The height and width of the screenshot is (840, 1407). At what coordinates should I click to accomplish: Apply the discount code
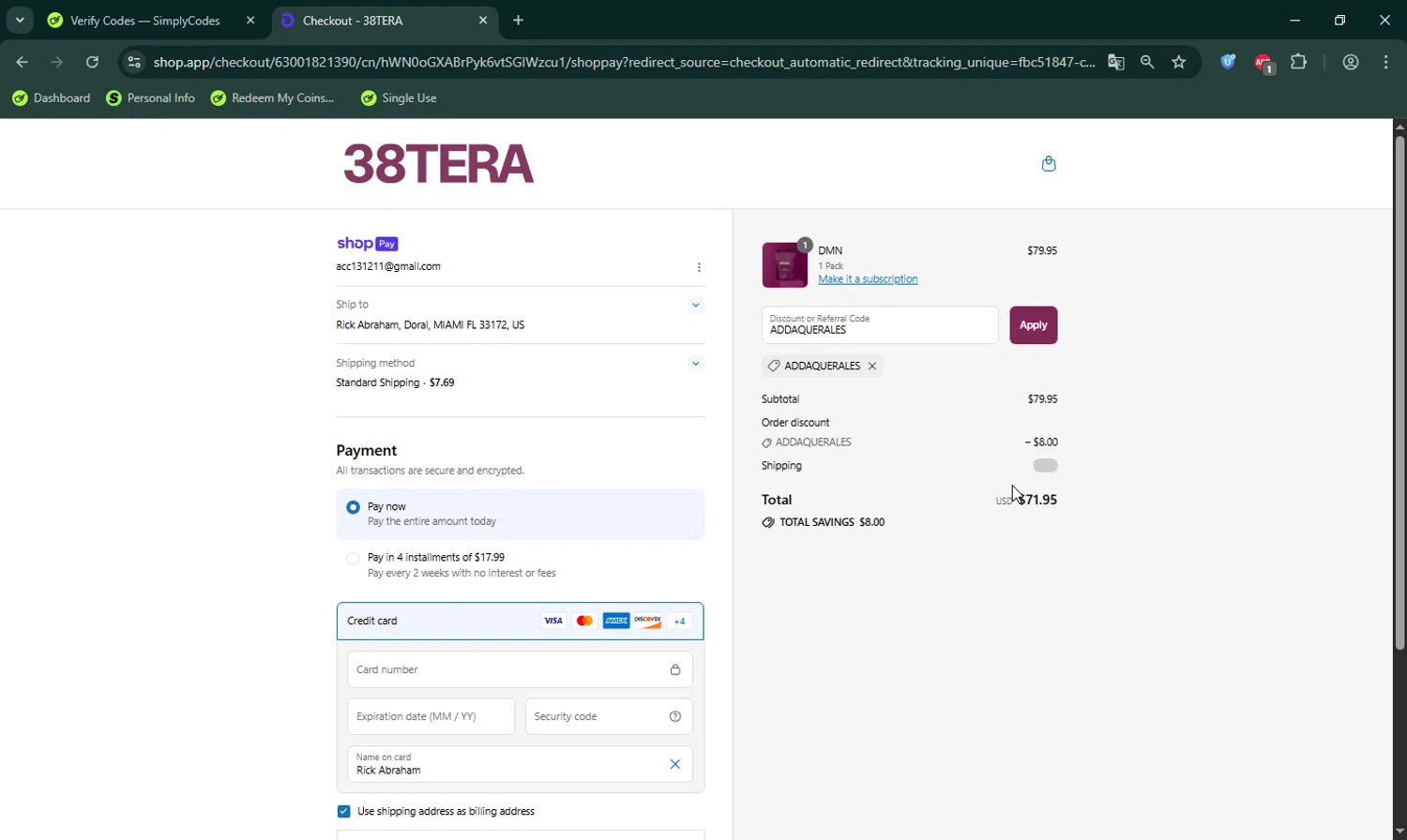tap(1034, 325)
